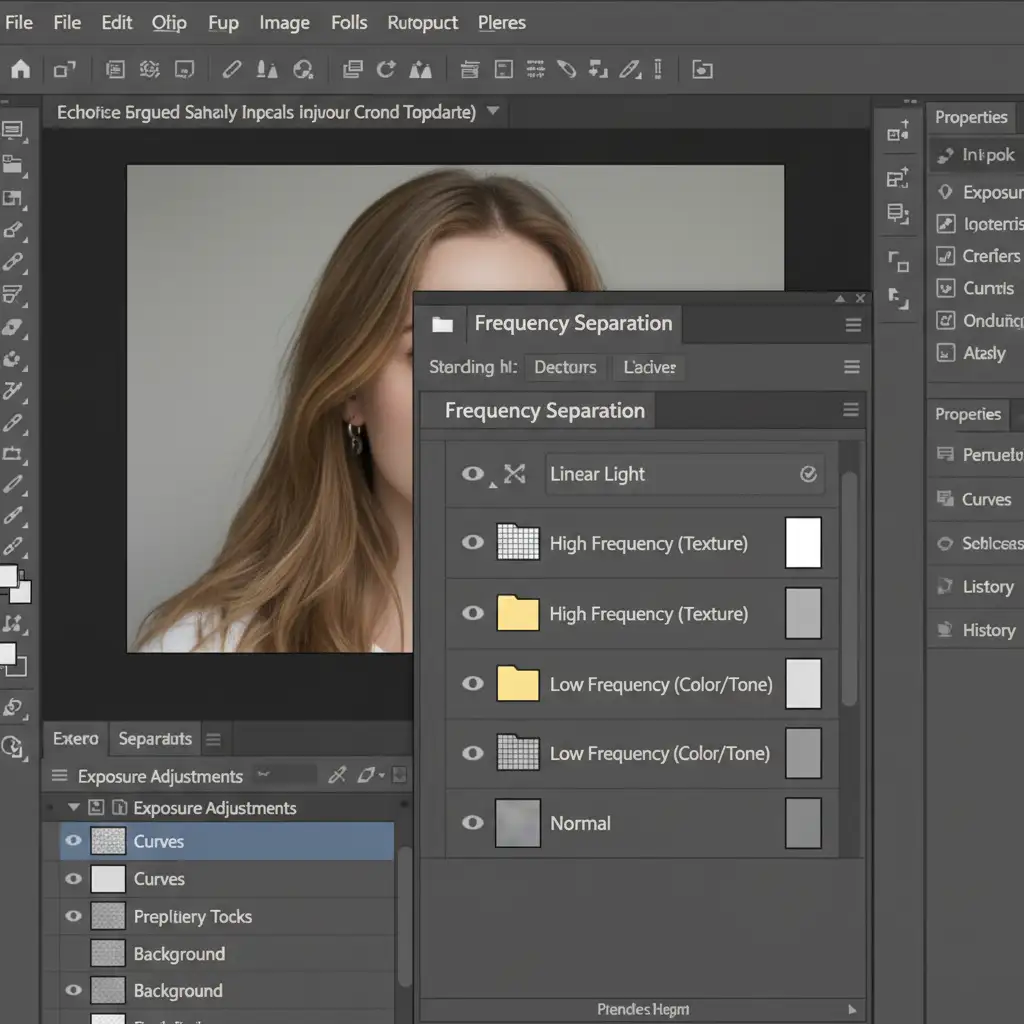Click the white mask thumbnail on High Frequency layer
This screenshot has width=1024, height=1024.
coord(803,543)
